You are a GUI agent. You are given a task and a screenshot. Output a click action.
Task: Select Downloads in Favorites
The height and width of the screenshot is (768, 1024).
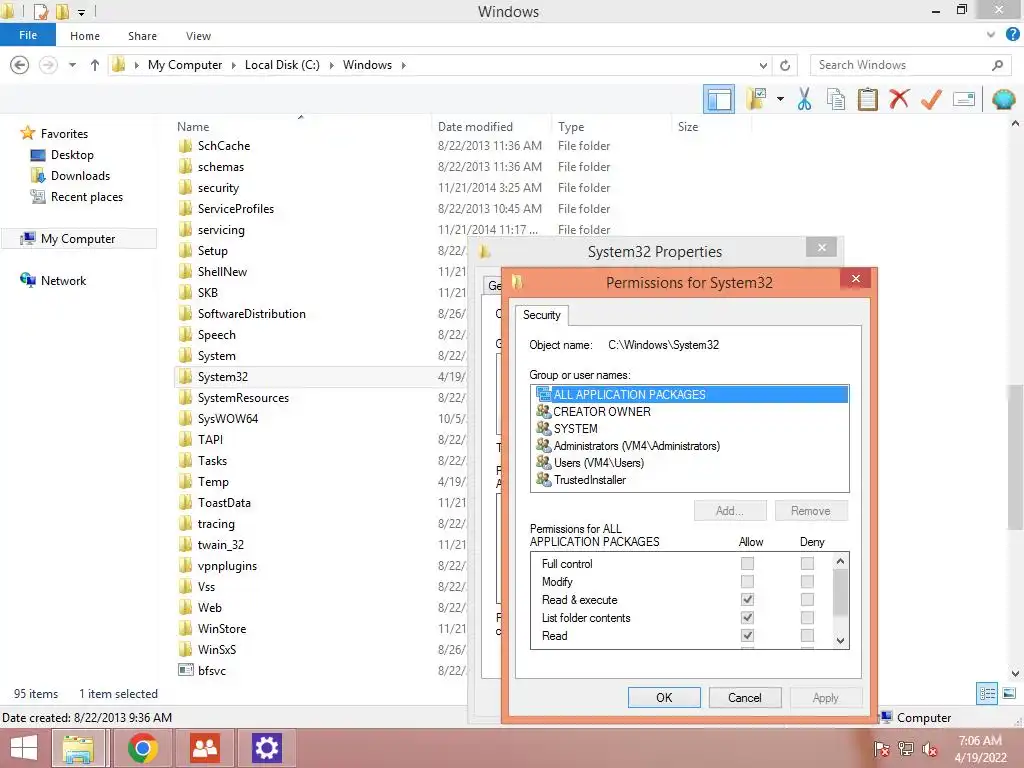coord(80,176)
